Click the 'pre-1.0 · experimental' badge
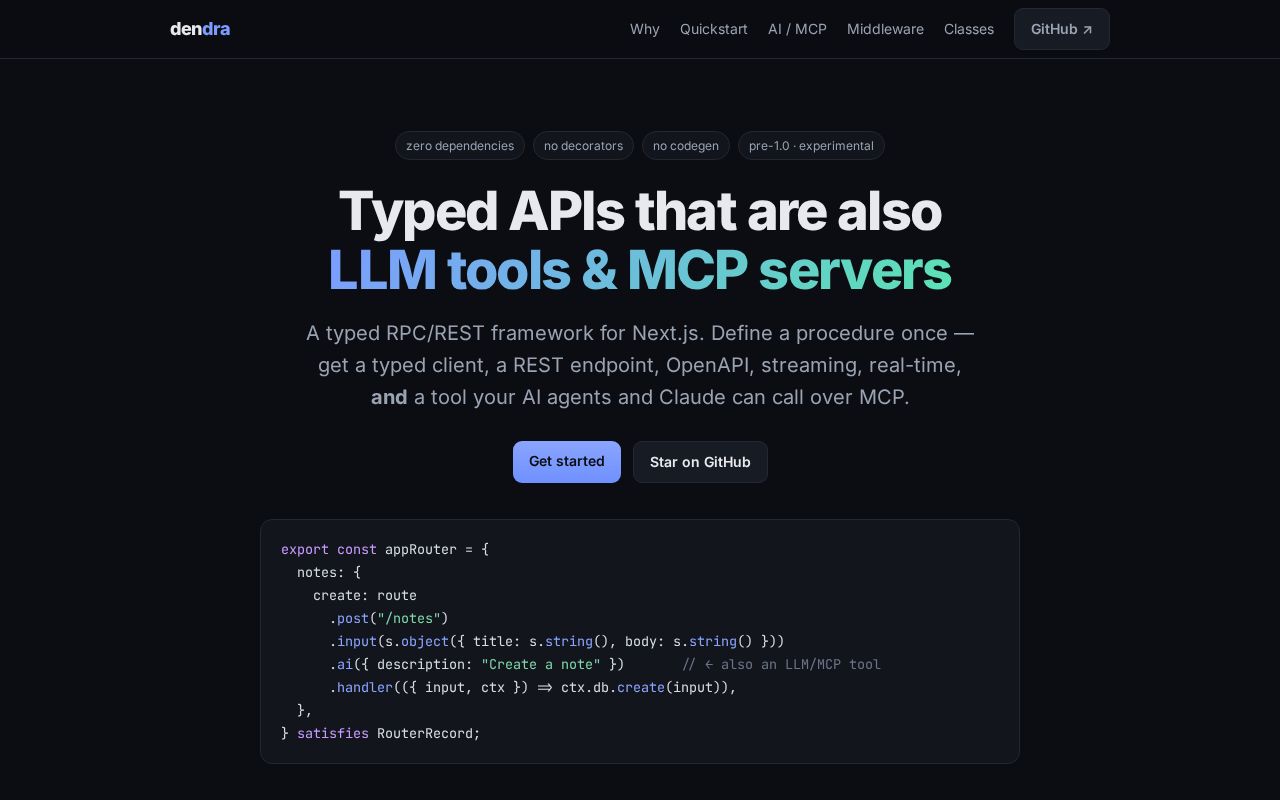Screen dimensions: 1280x800 tap(811, 146)
